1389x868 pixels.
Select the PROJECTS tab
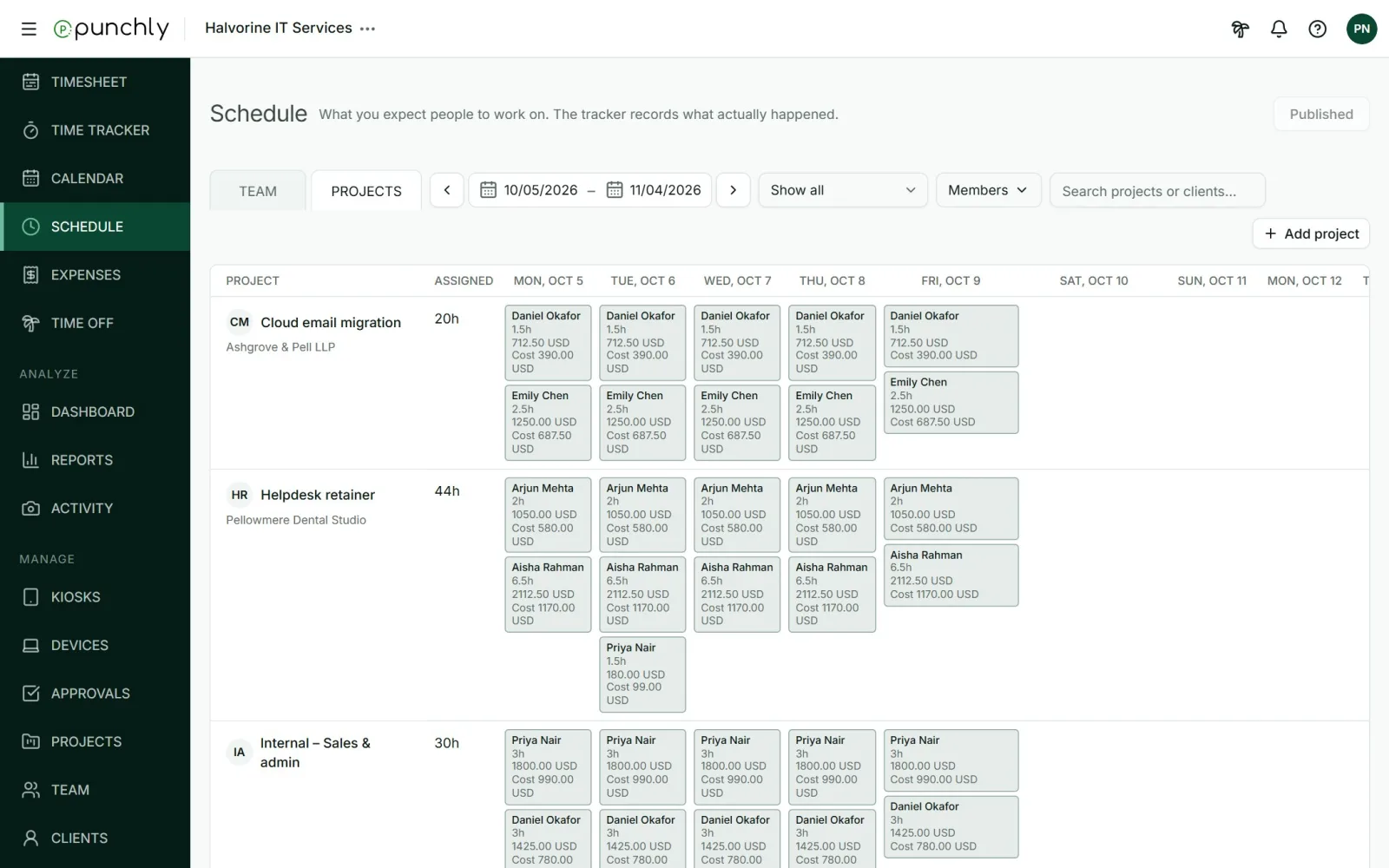click(366, 191)
